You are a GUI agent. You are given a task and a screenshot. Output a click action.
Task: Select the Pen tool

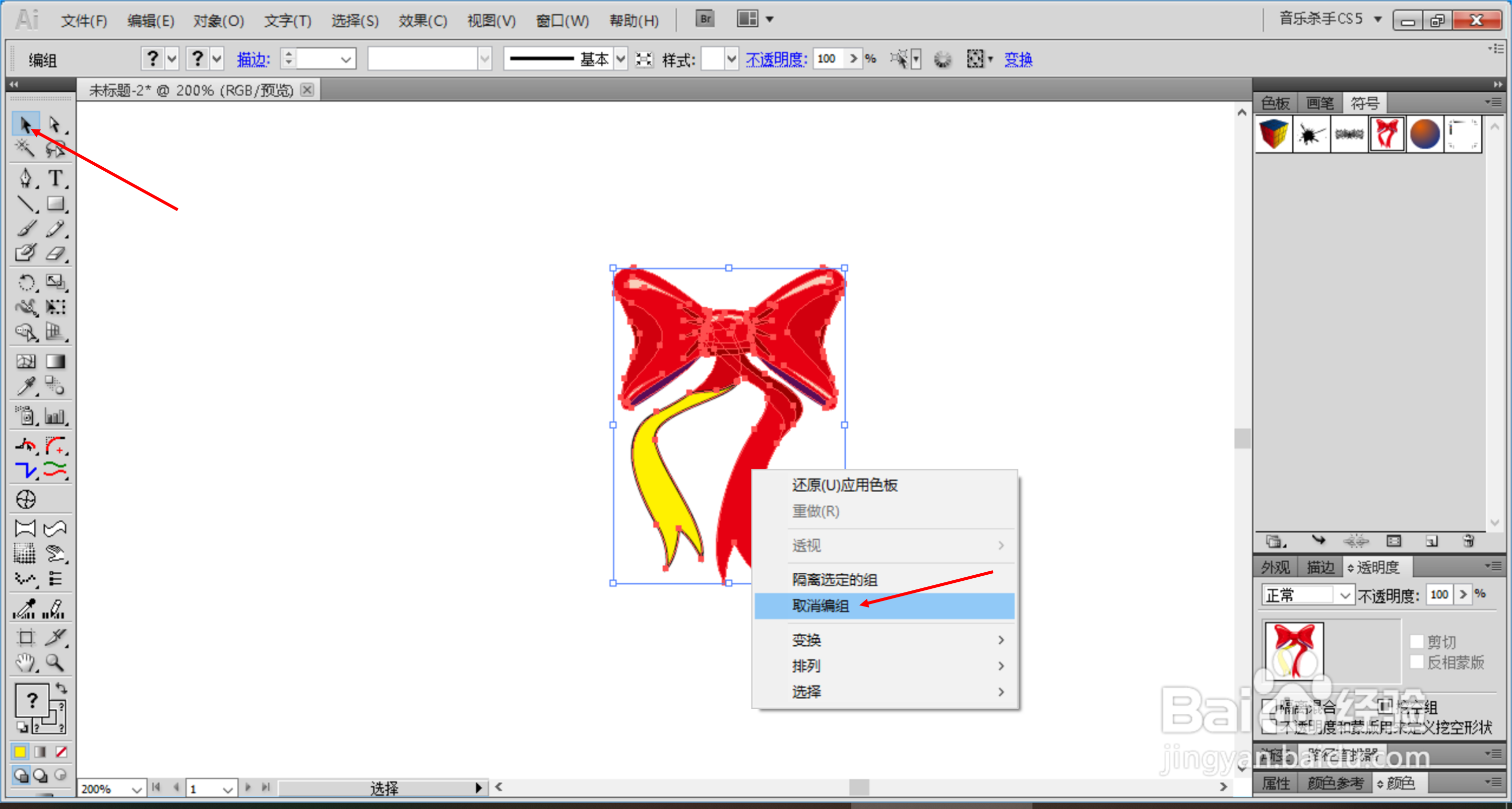(x=25, y=178)
